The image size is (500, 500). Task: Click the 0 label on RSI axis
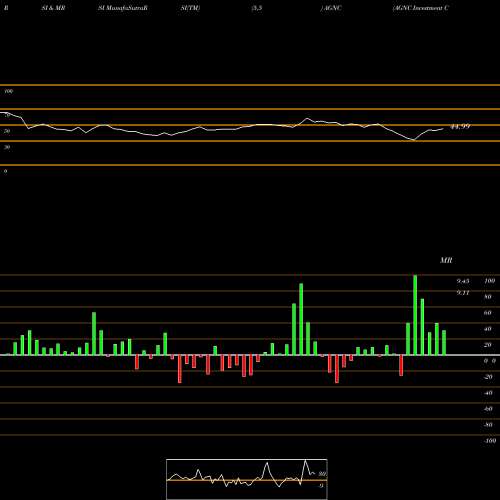point(6,171)
